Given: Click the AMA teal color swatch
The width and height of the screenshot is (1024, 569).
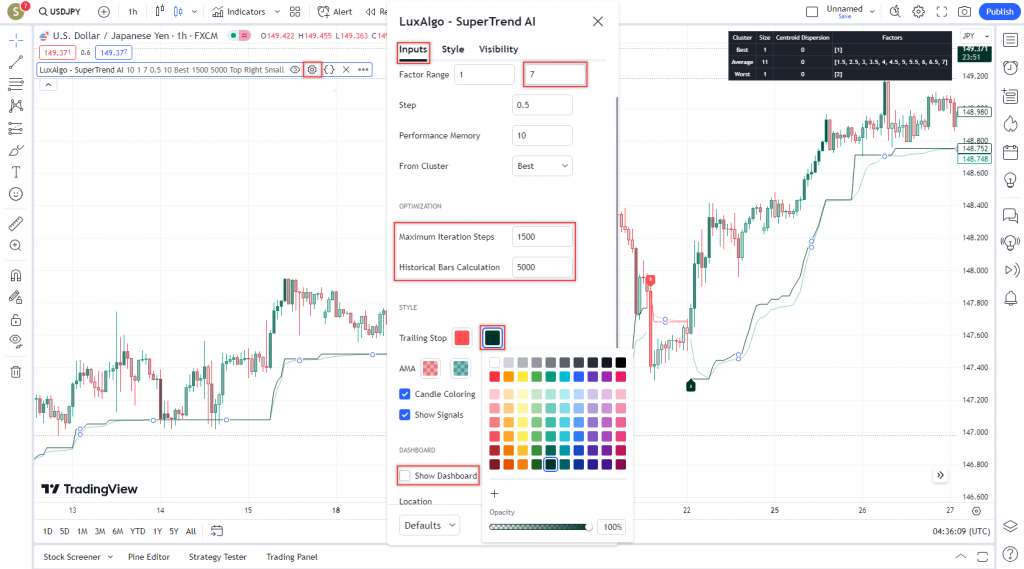Looking at the screenshot, I should pyautogui.click(x=460, y=368).
